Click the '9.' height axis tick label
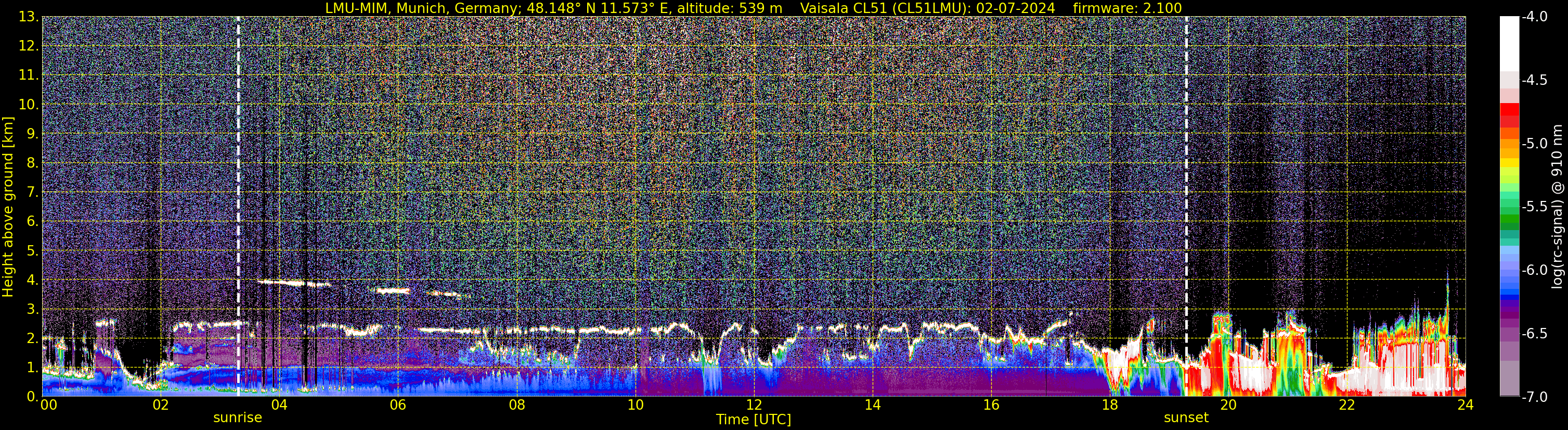This screenshot has height=430, width=1568. click(32, 134)
